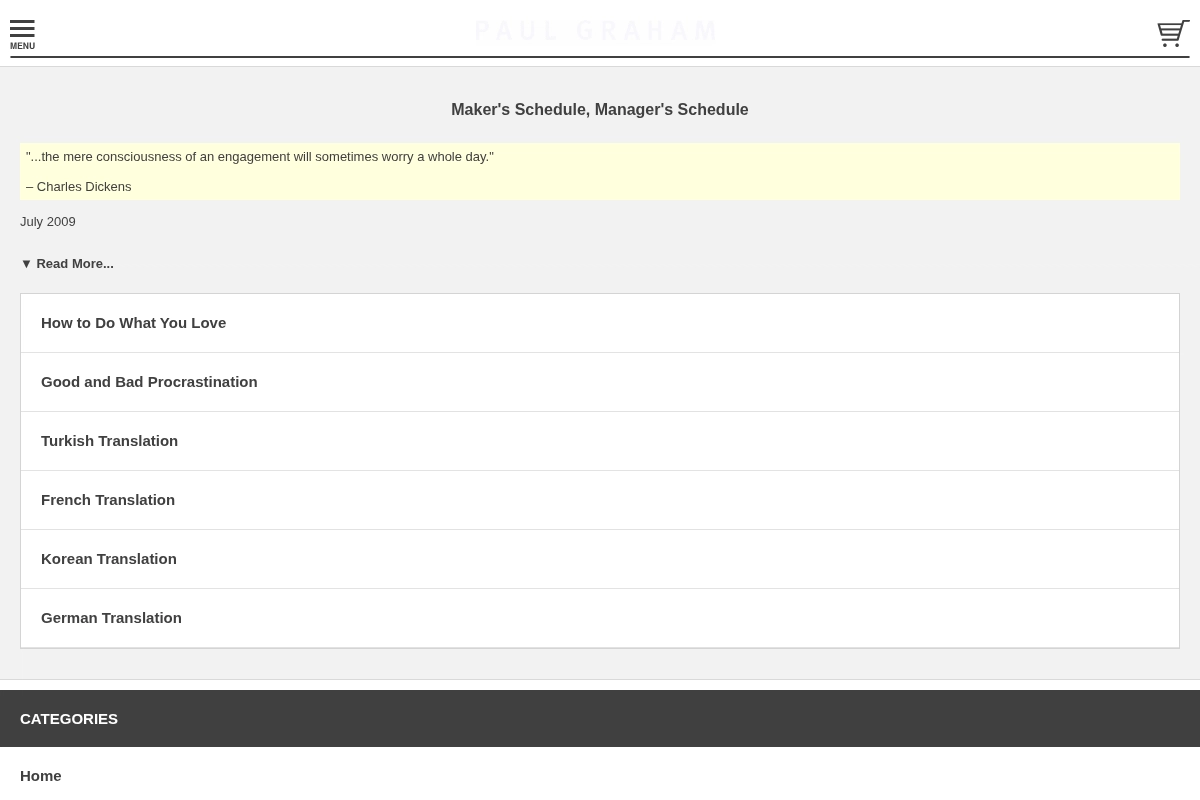Open the shopping cart icon
Viewport: 1200px width, 800px height.
(x=1173, y=33)
